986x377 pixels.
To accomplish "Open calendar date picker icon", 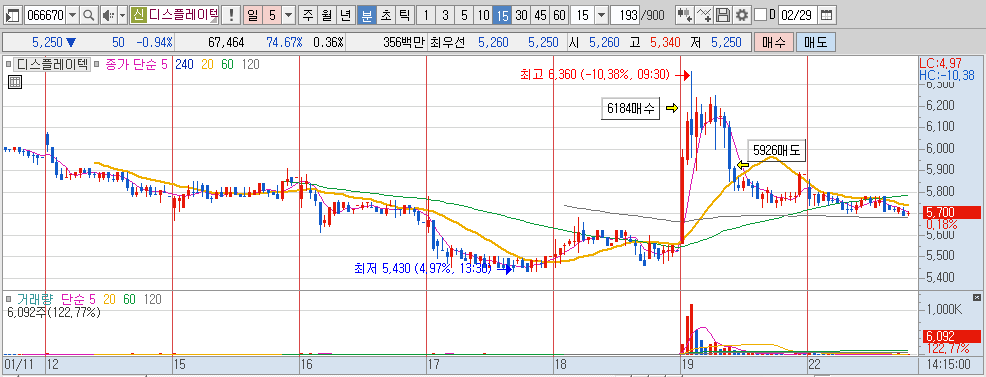I will [x=826, y=15].
